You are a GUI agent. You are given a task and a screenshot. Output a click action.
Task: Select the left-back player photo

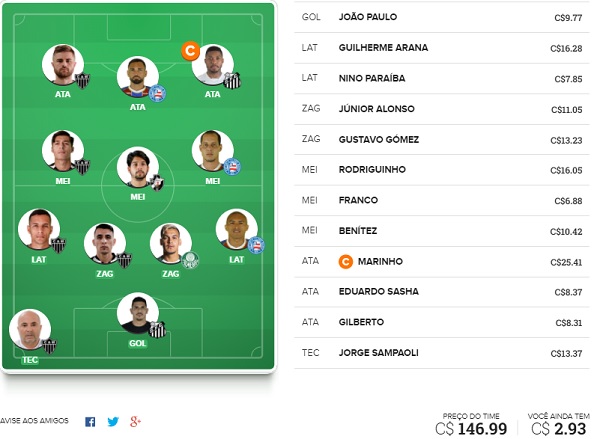(39, 230)
